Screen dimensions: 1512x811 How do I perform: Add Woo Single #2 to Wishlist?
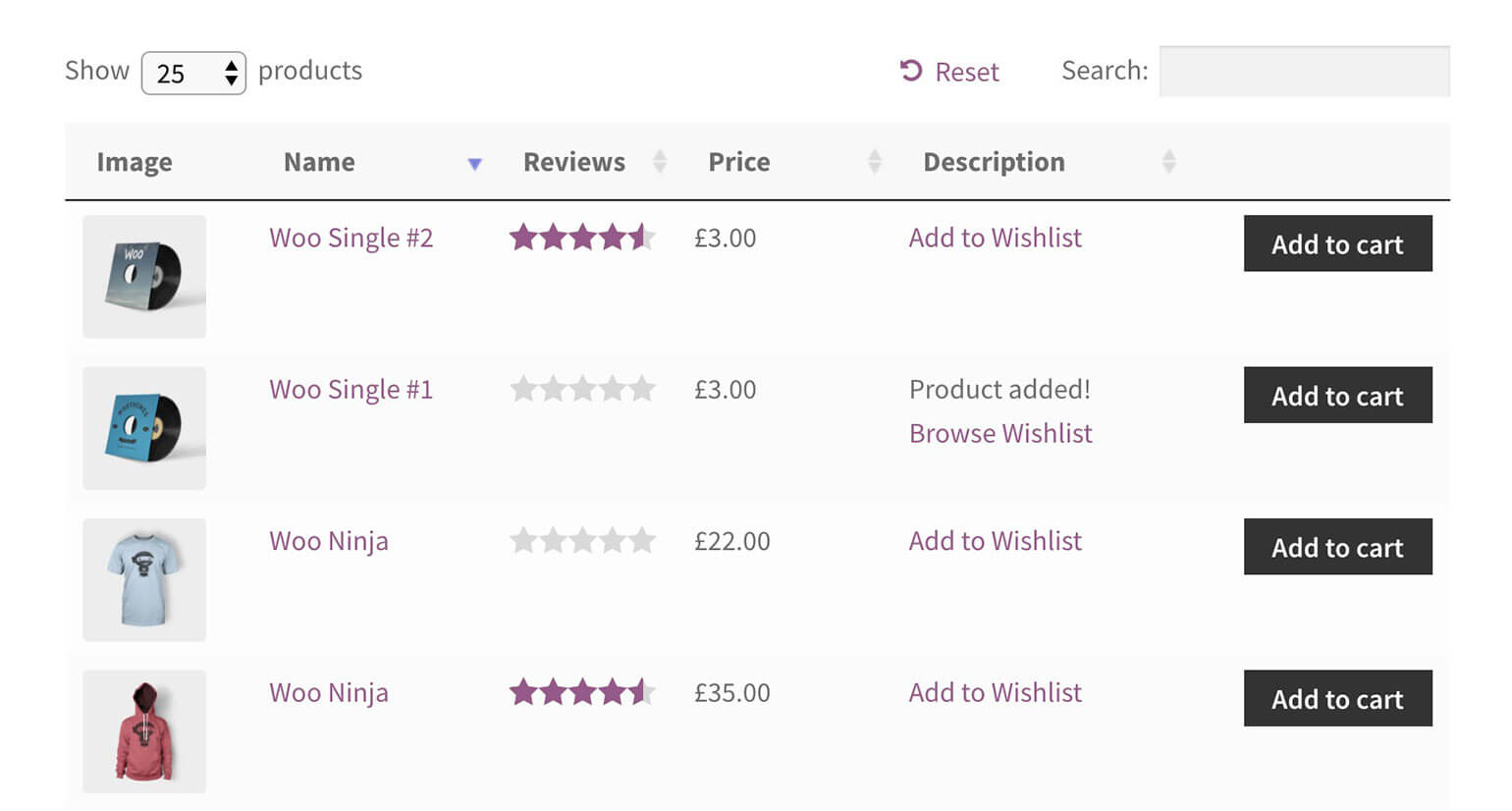point(995,237)
